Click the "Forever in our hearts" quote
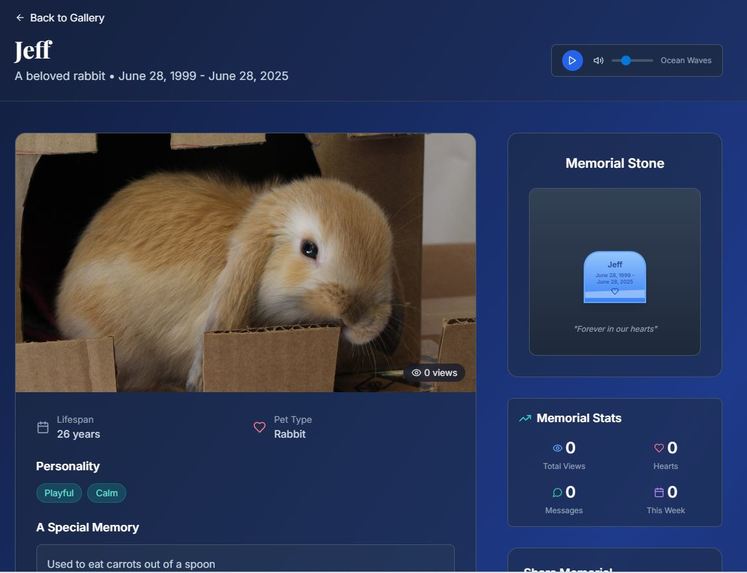 pos(615,329)
